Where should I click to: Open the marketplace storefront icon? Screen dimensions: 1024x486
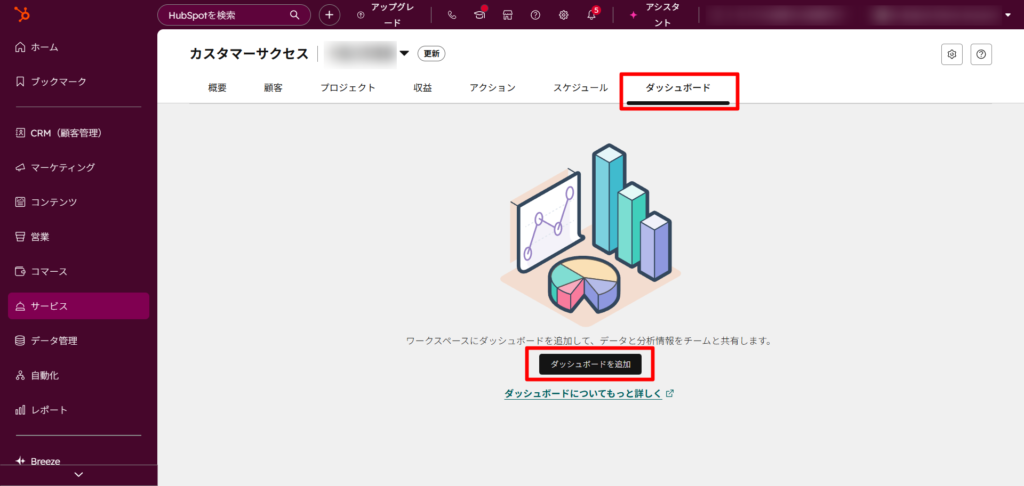pyautogui.click(x=507, y=15)
